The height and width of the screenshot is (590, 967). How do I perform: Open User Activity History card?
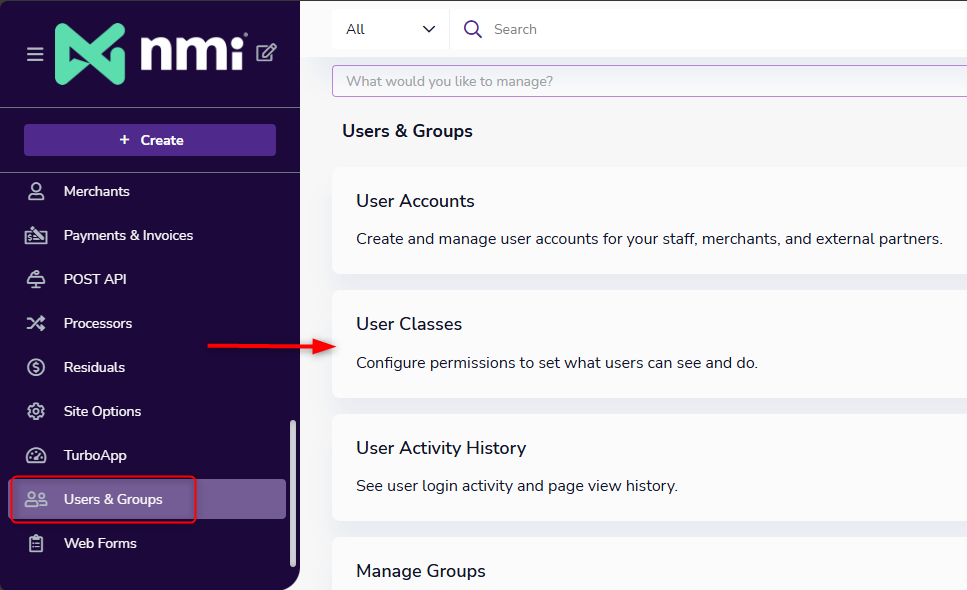click(649, 467)
